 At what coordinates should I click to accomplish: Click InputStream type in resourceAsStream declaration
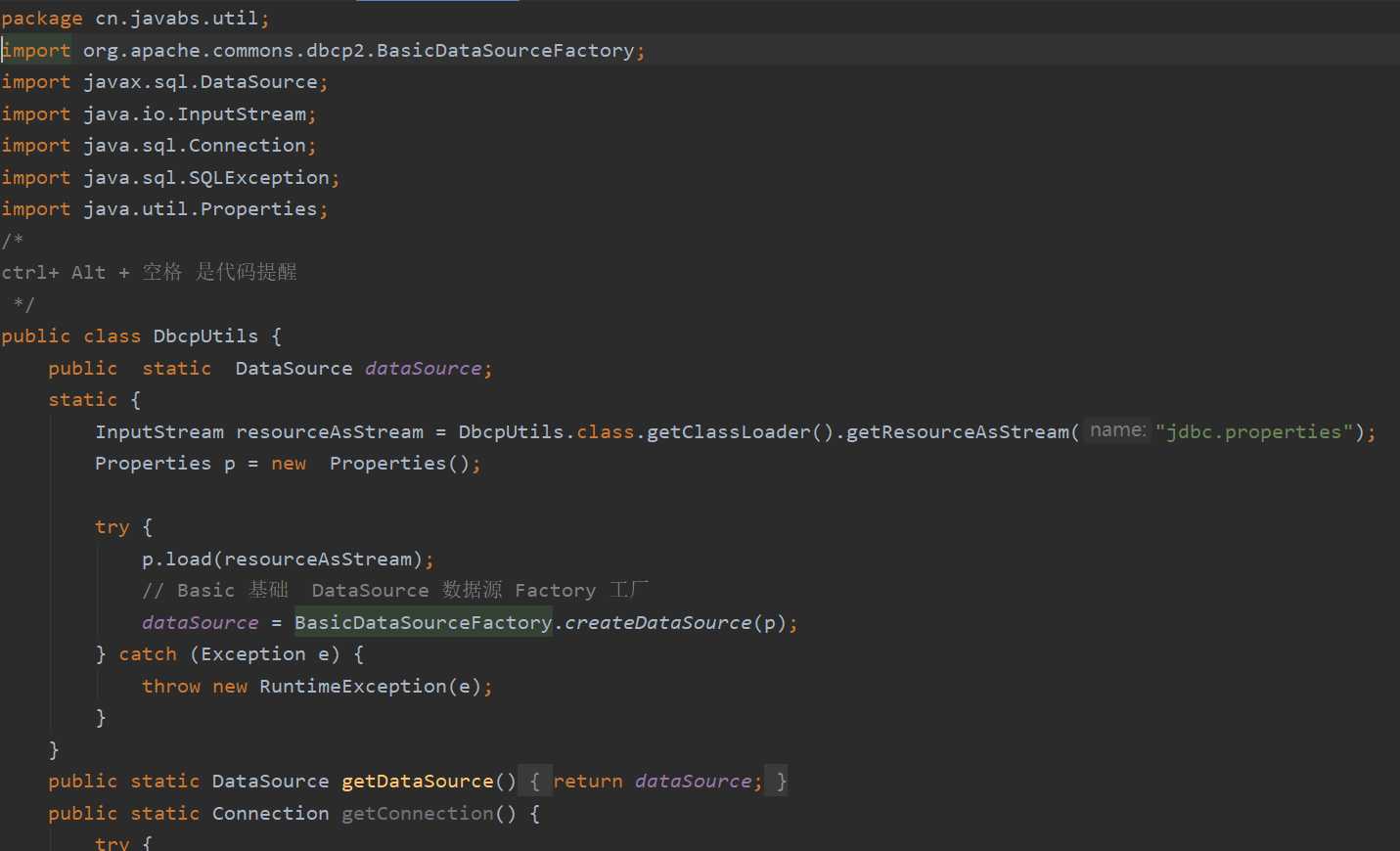[159, 431]
